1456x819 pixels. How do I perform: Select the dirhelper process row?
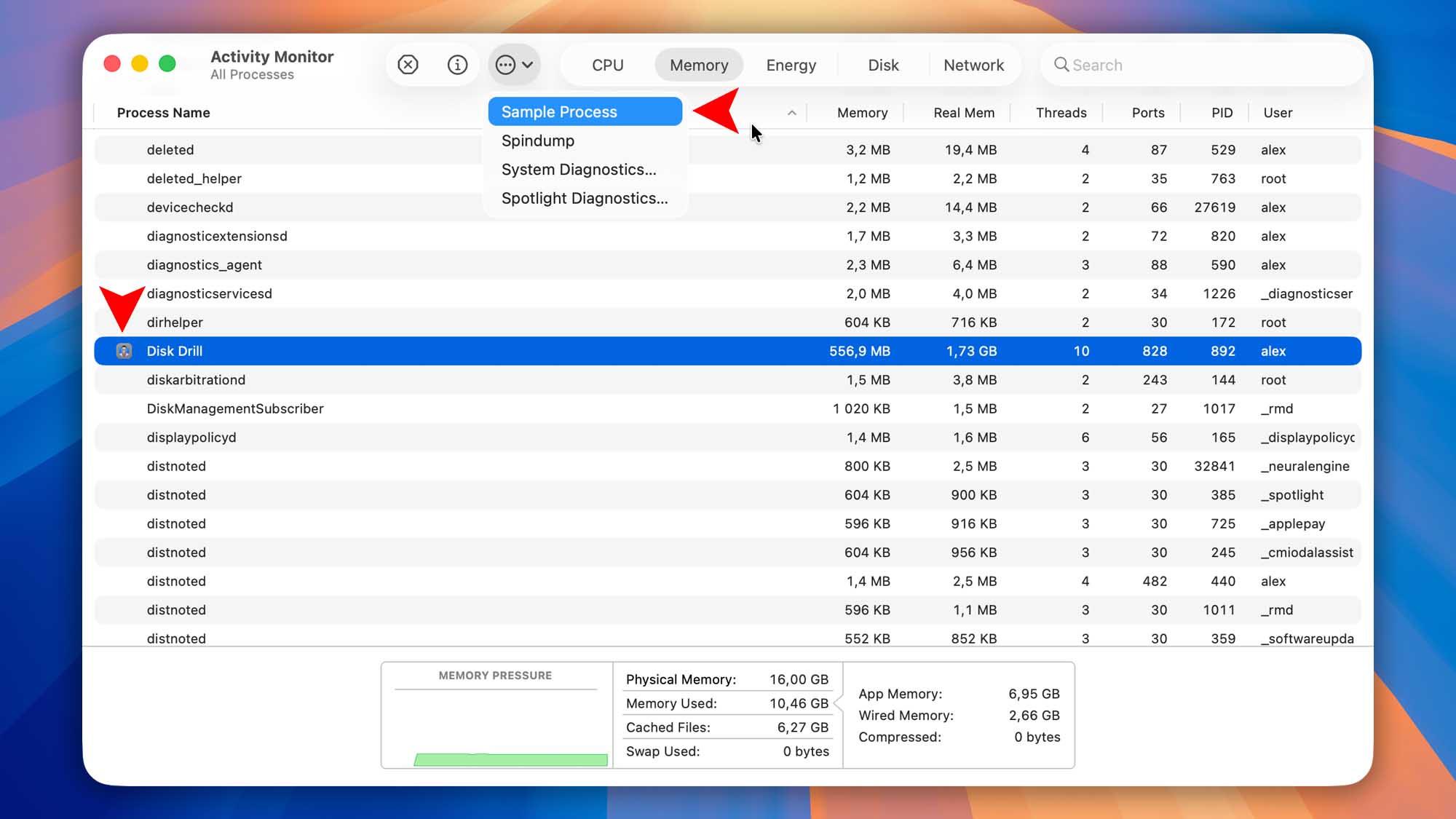[727, 323]
